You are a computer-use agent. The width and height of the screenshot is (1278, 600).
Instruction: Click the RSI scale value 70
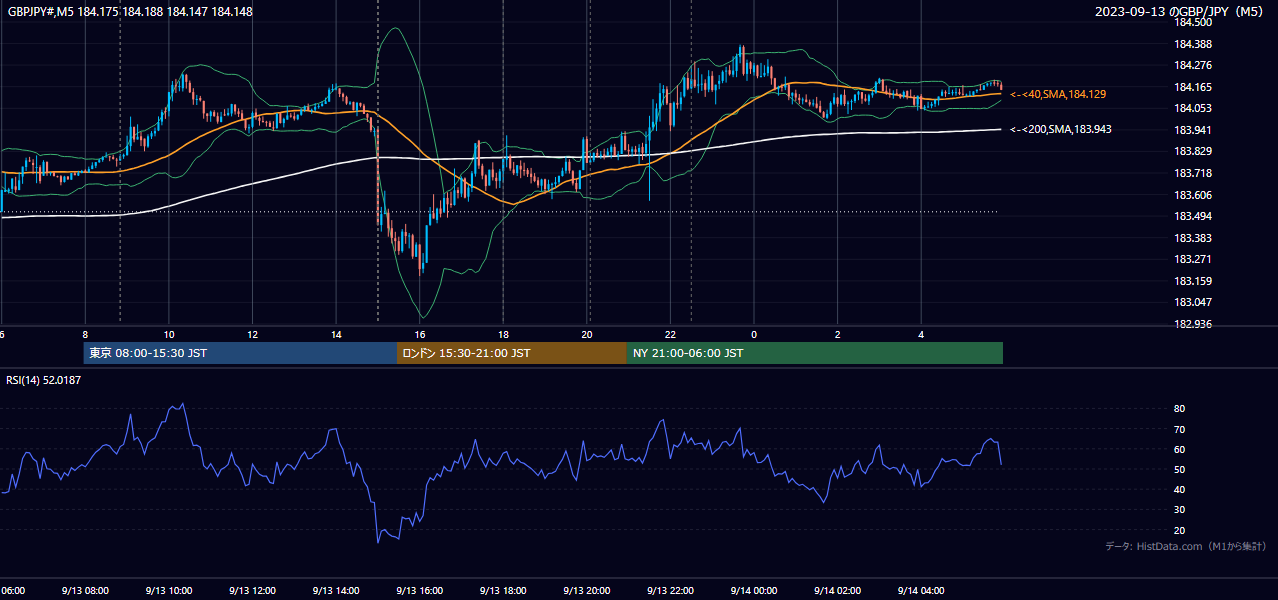point(1180,429)
